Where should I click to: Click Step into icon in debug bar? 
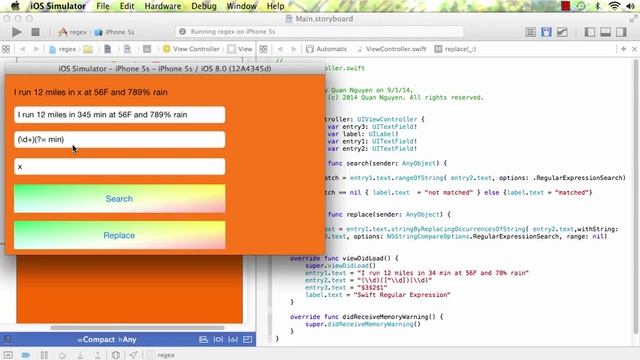(x=80, y=355)
